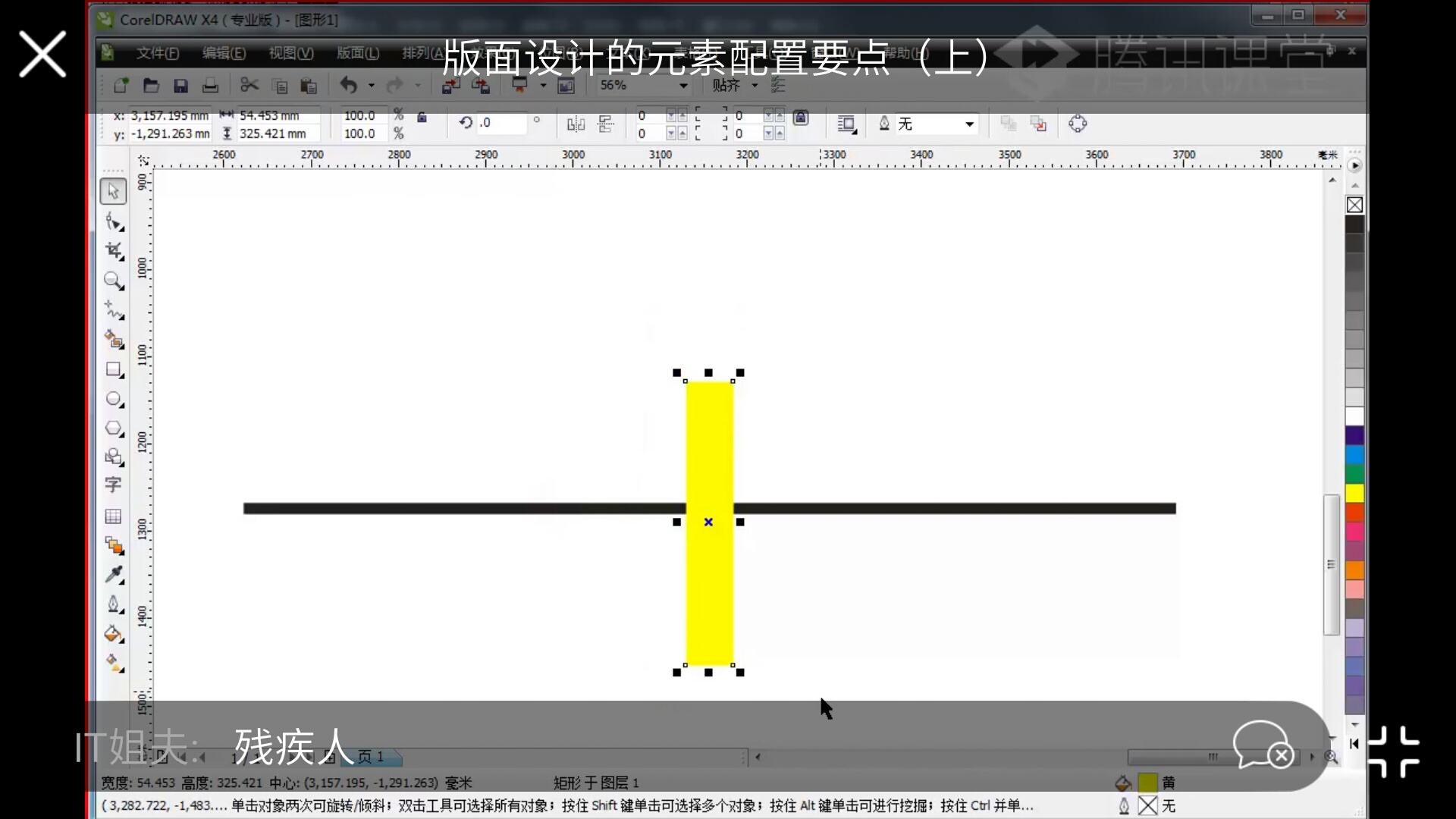The image size is (1456, 819).
Task: Pick the white swatch in the palette
Action: pos(1354,416)
